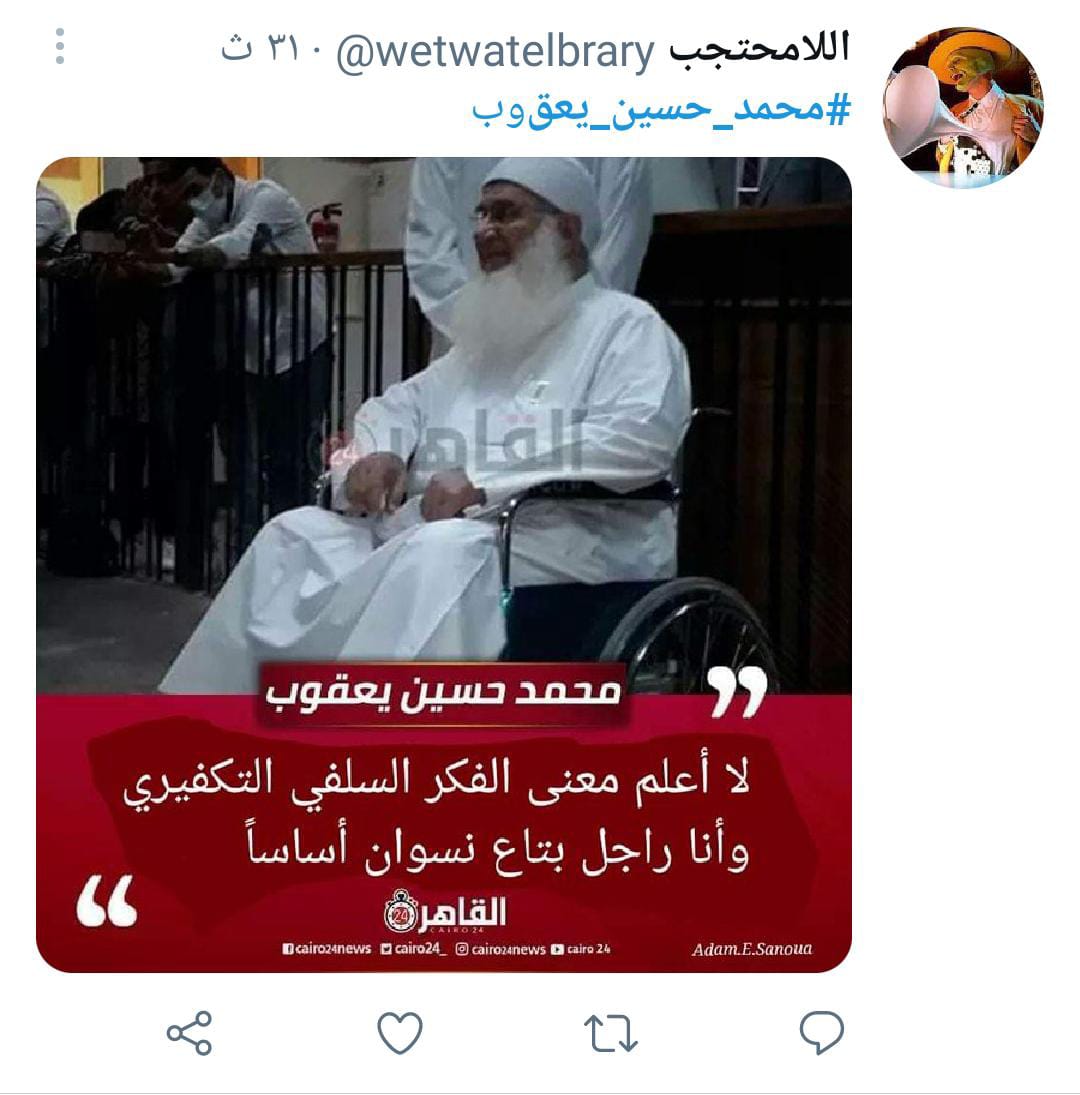Click the reply speech bubble icon
Image resolution: width=1080 pixels, height=1095 pixels.
point(822,1032)
